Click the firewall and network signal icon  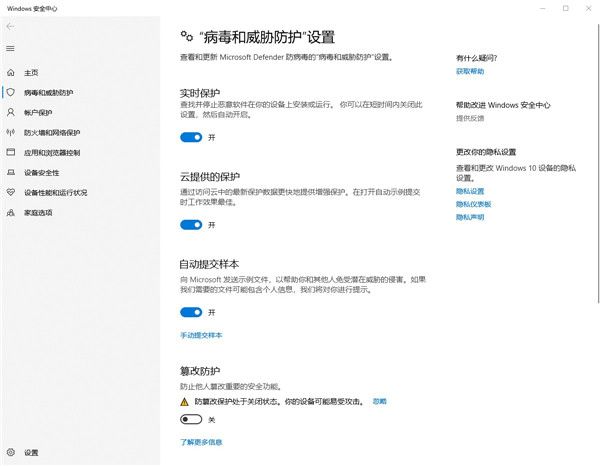pos(11,132)
